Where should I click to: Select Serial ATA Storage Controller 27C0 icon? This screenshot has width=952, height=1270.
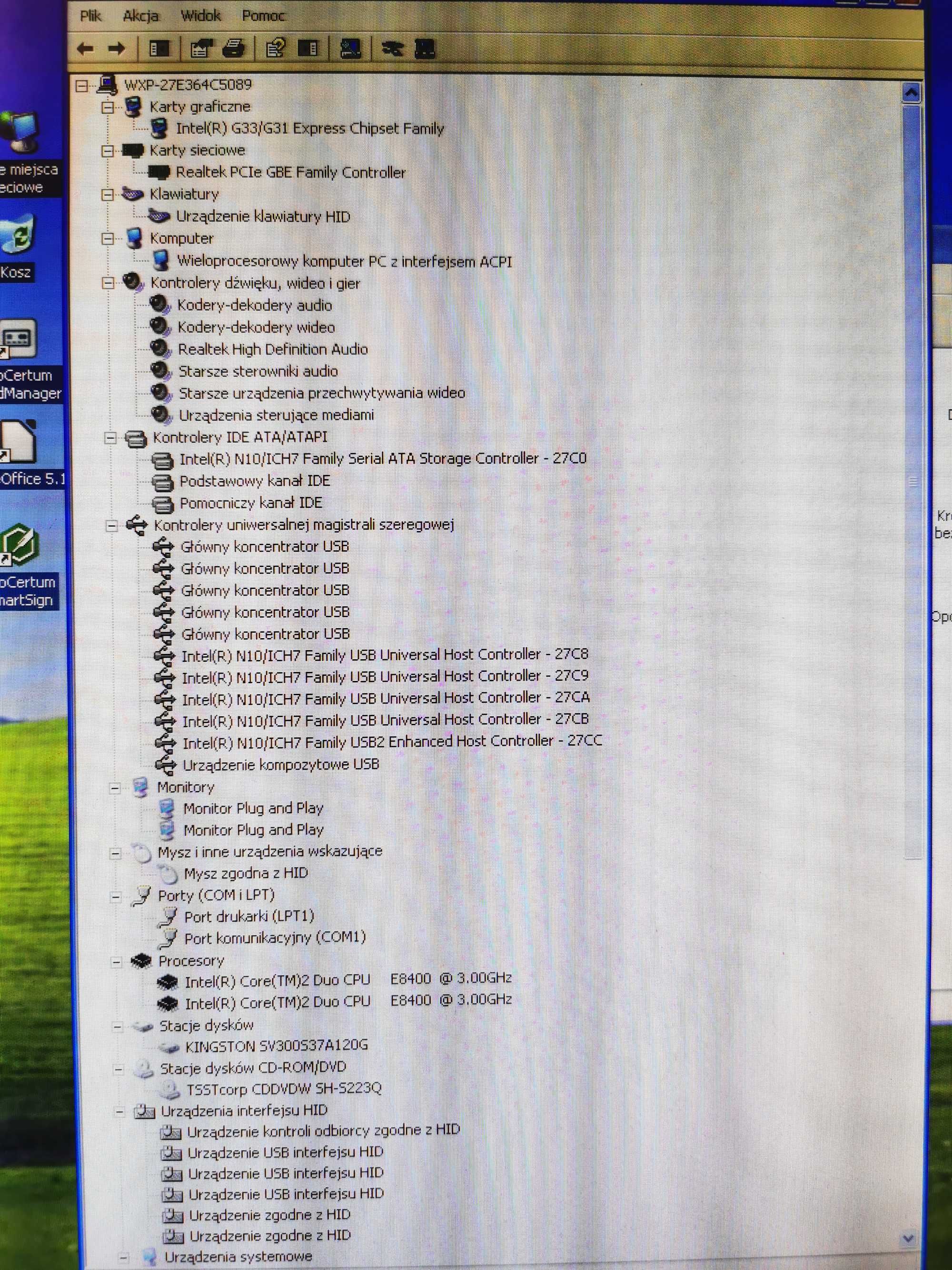point(162,460)
